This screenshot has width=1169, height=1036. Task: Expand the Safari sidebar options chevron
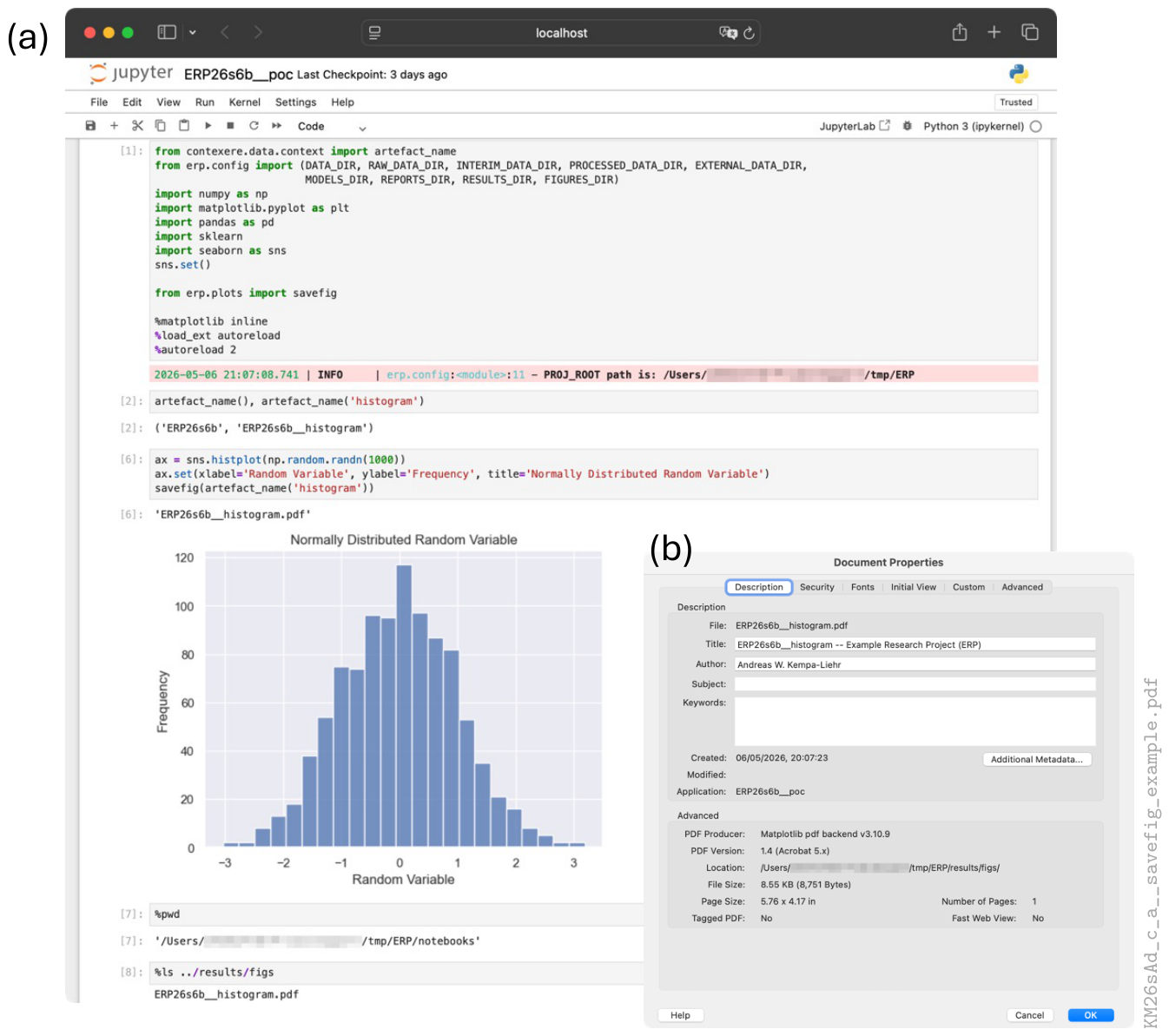[x=193, y=32]
